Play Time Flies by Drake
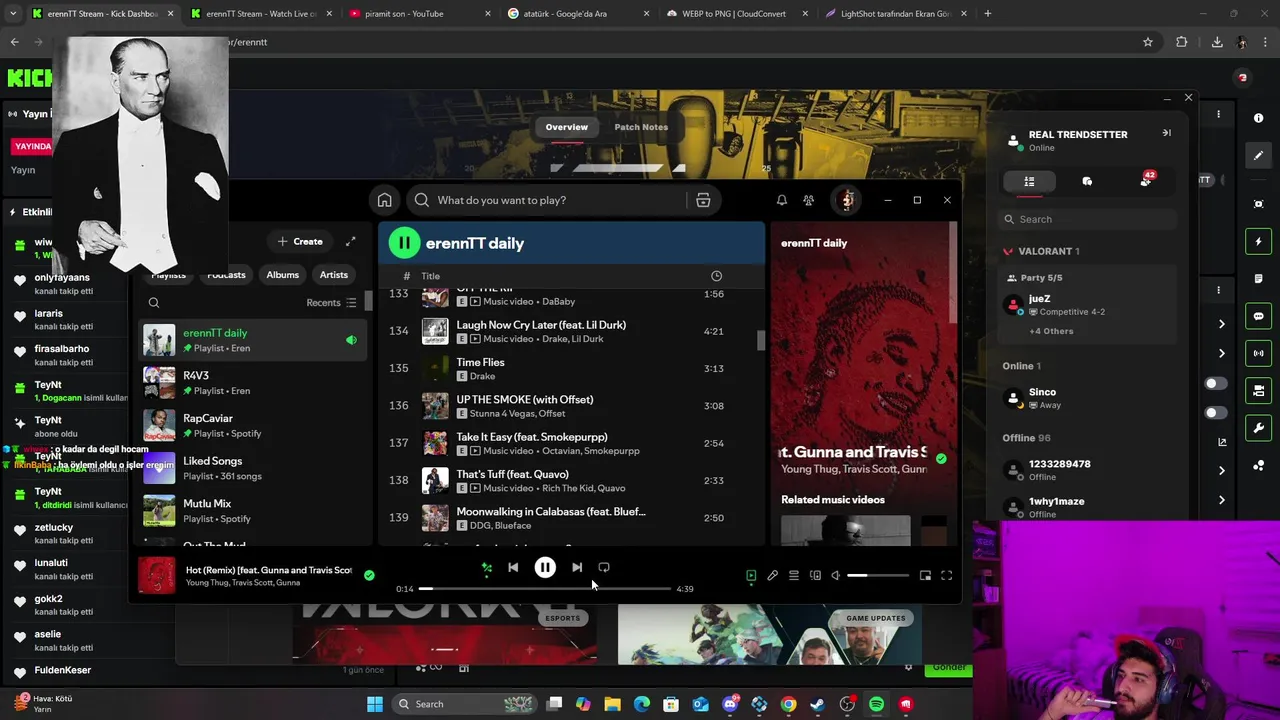The image size is (1280, 720). tap(570, 369)
